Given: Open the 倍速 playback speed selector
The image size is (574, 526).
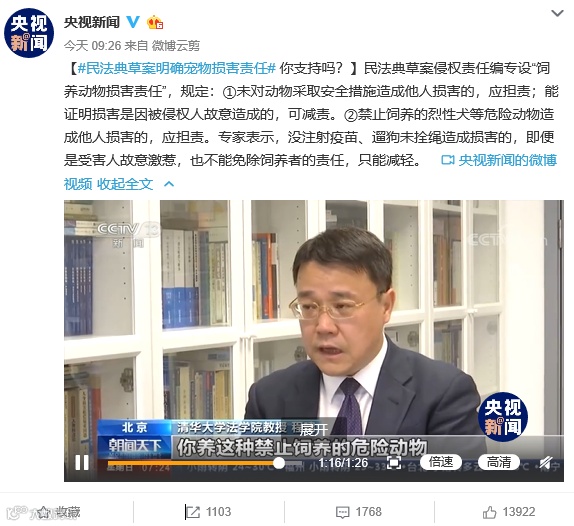Looking at the screenshot, I should (x=441, y=462).
